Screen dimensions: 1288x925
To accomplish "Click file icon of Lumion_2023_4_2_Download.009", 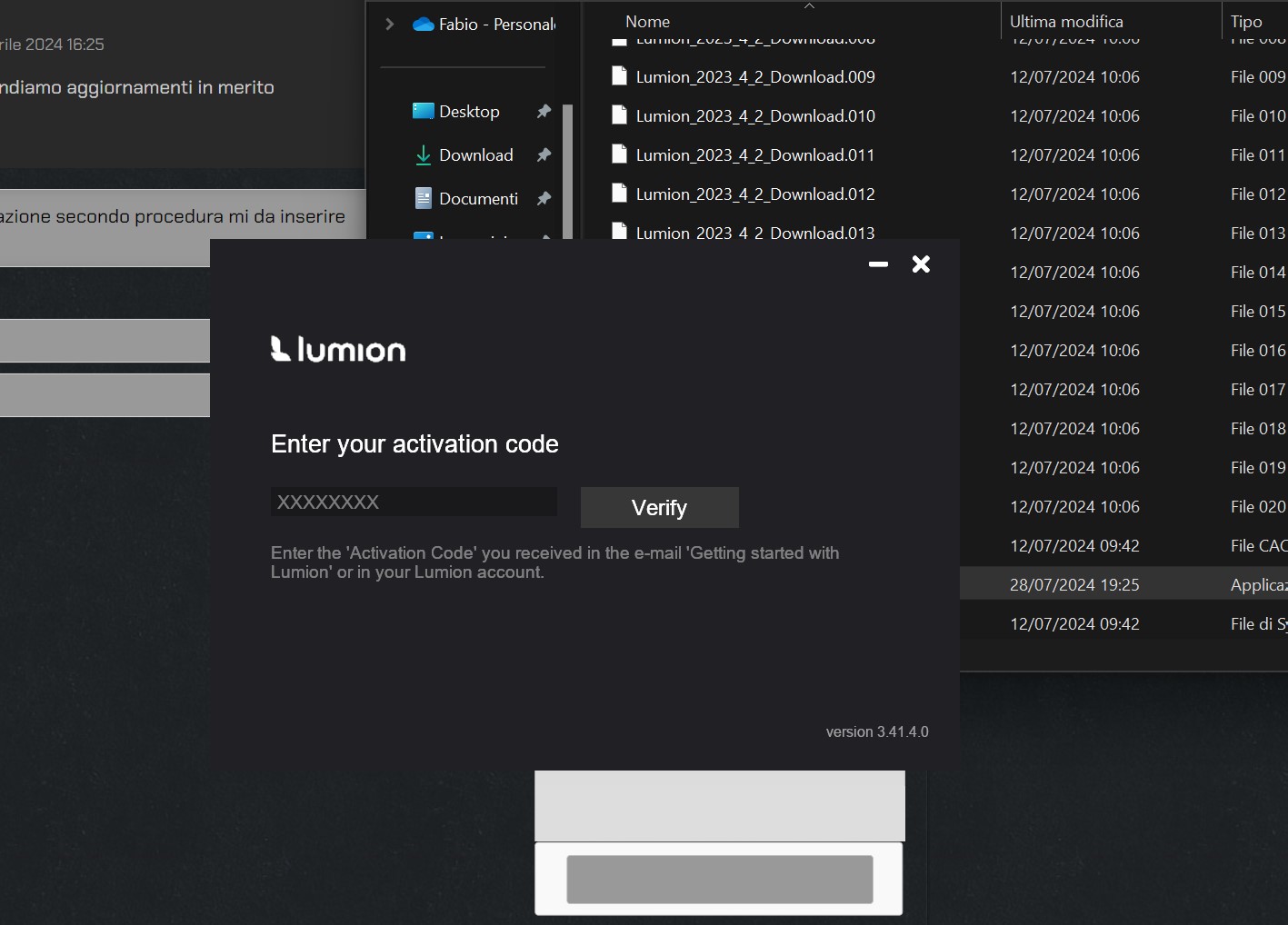I will click(x=619, y=76).
